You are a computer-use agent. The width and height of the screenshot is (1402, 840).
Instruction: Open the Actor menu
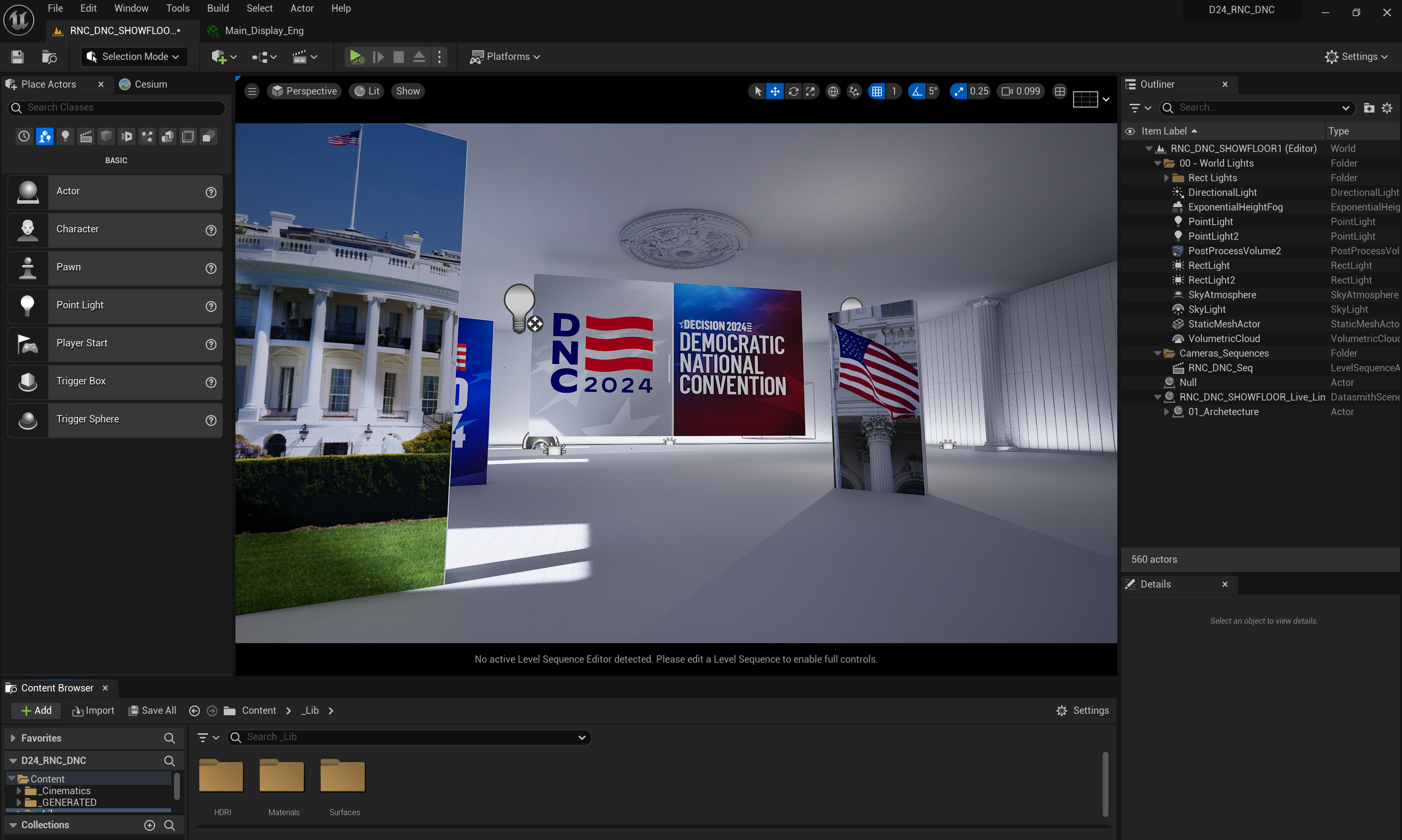tap(302, 8)
